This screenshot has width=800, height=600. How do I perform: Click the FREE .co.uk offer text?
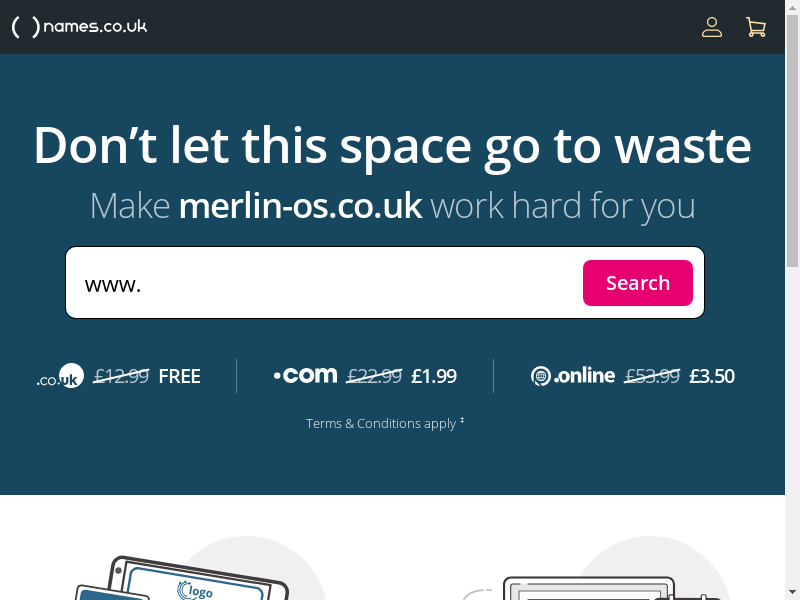pyautogui.click(x=180, y=377)
